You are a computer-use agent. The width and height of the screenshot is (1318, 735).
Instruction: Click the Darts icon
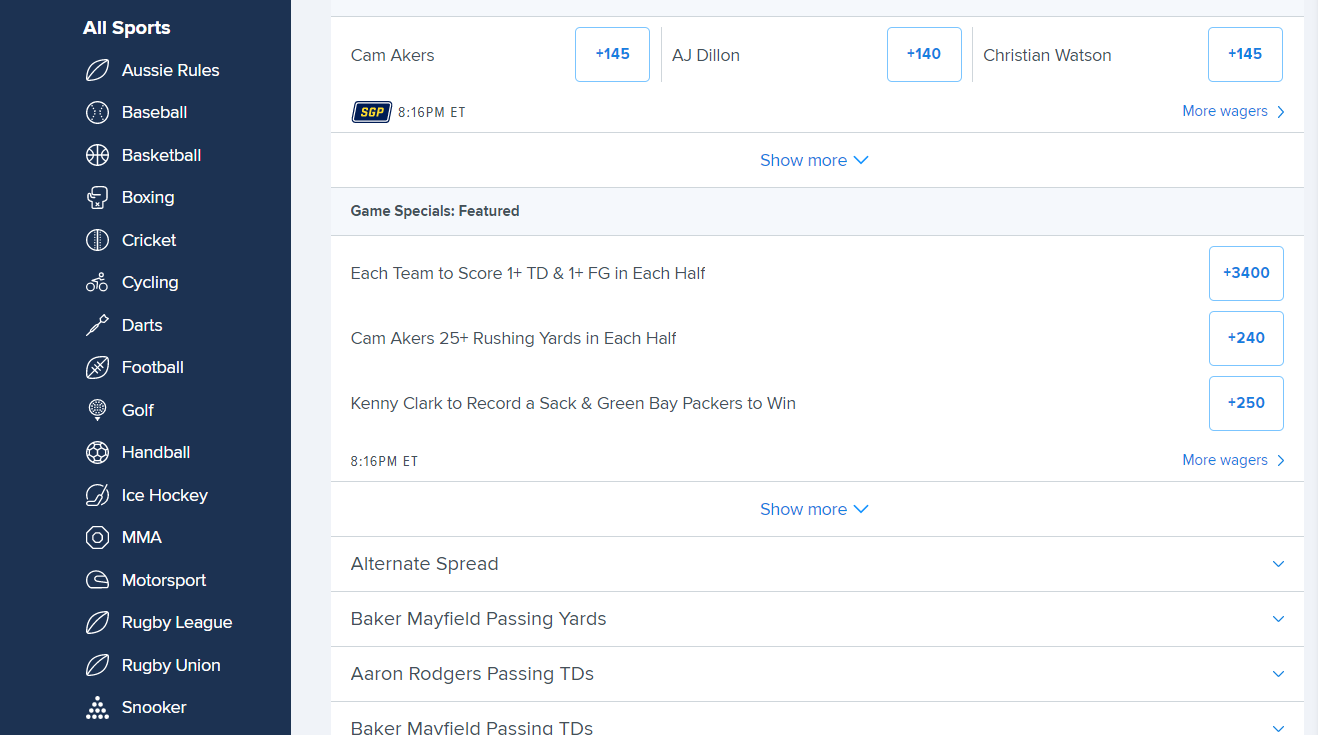click(x=97, y=325)
